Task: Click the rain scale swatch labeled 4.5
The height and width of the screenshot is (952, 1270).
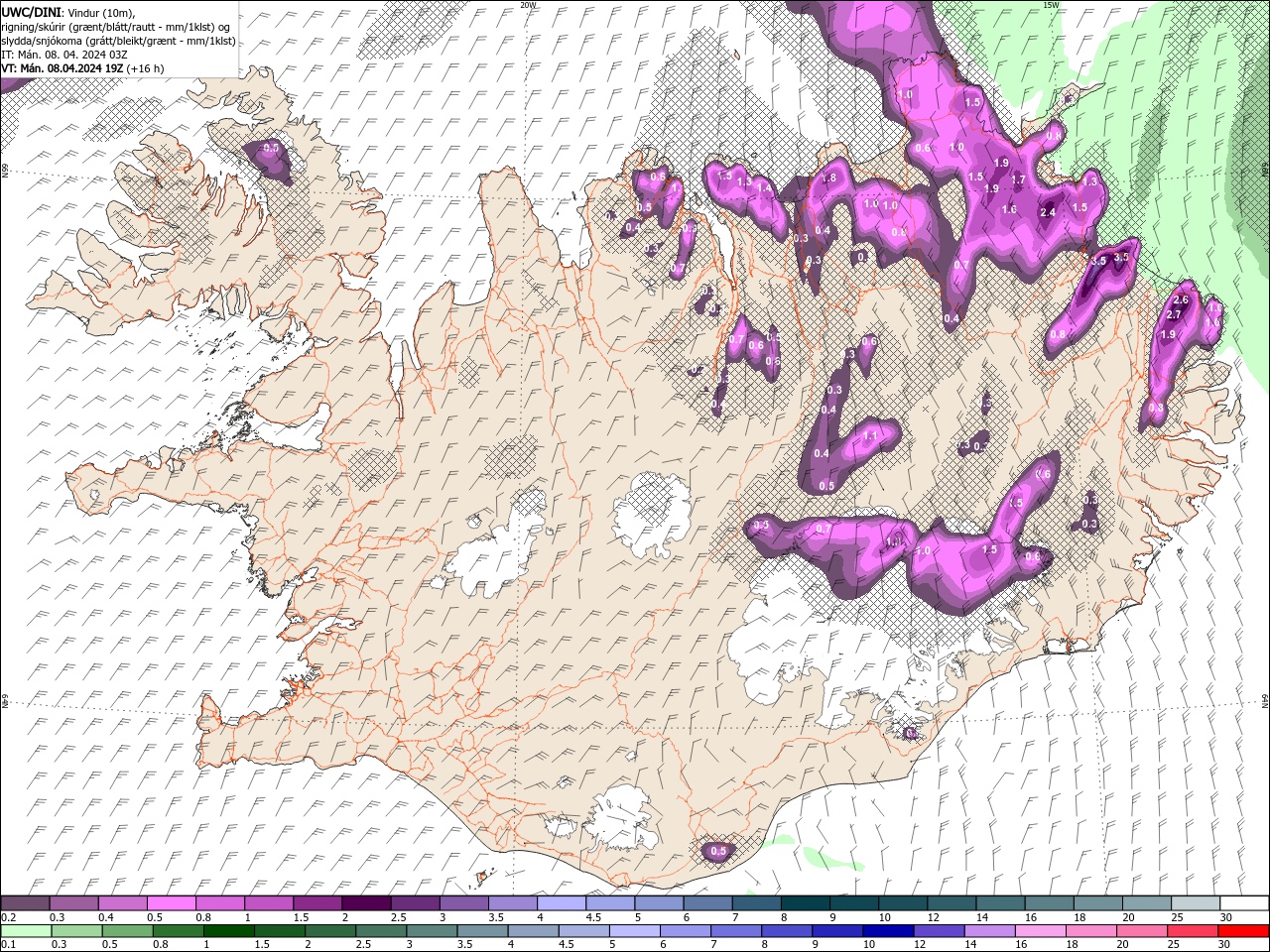Action: click(583, 931)
